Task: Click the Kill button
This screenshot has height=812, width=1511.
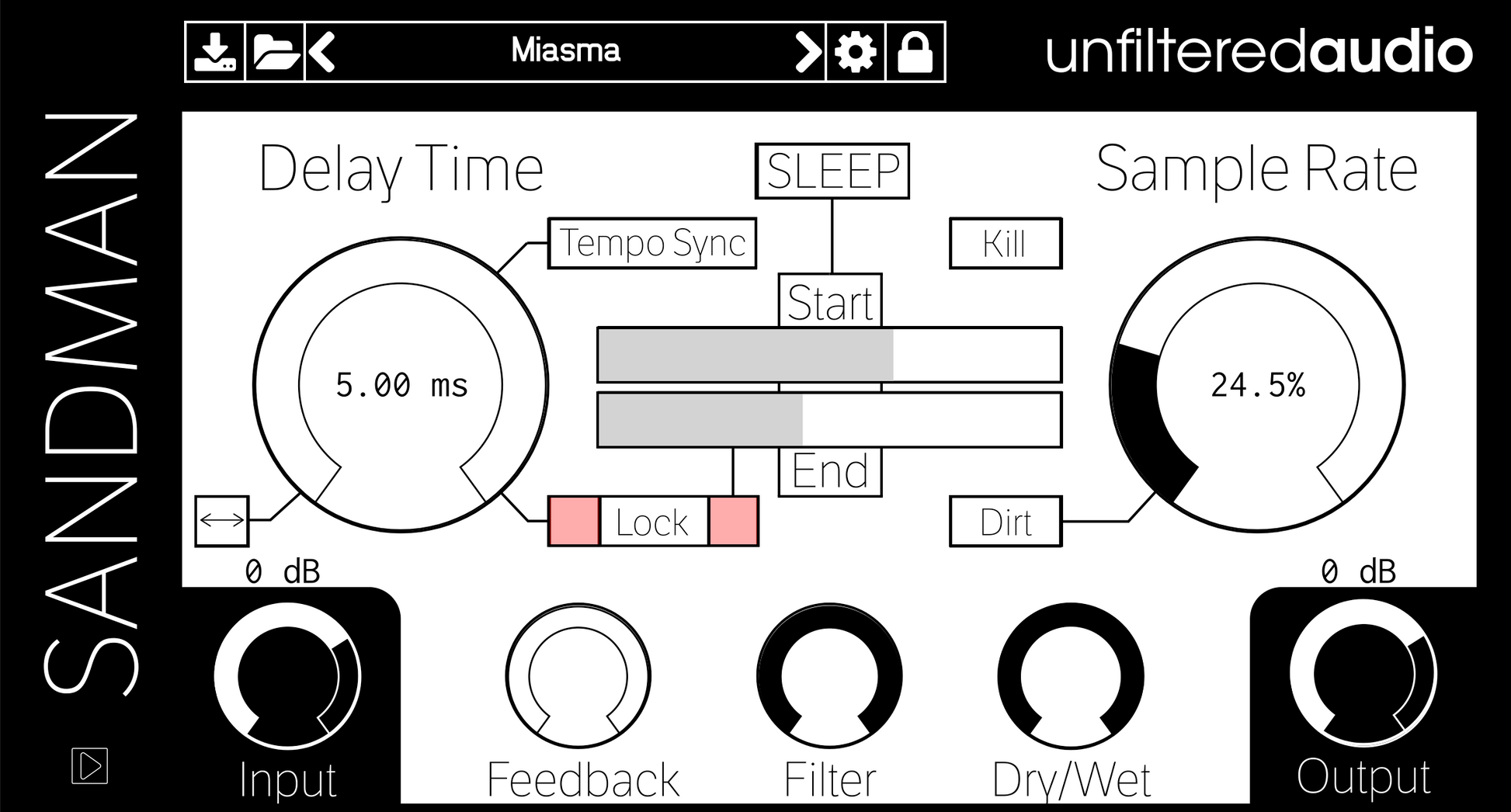Action: (x=1006, y=244)
